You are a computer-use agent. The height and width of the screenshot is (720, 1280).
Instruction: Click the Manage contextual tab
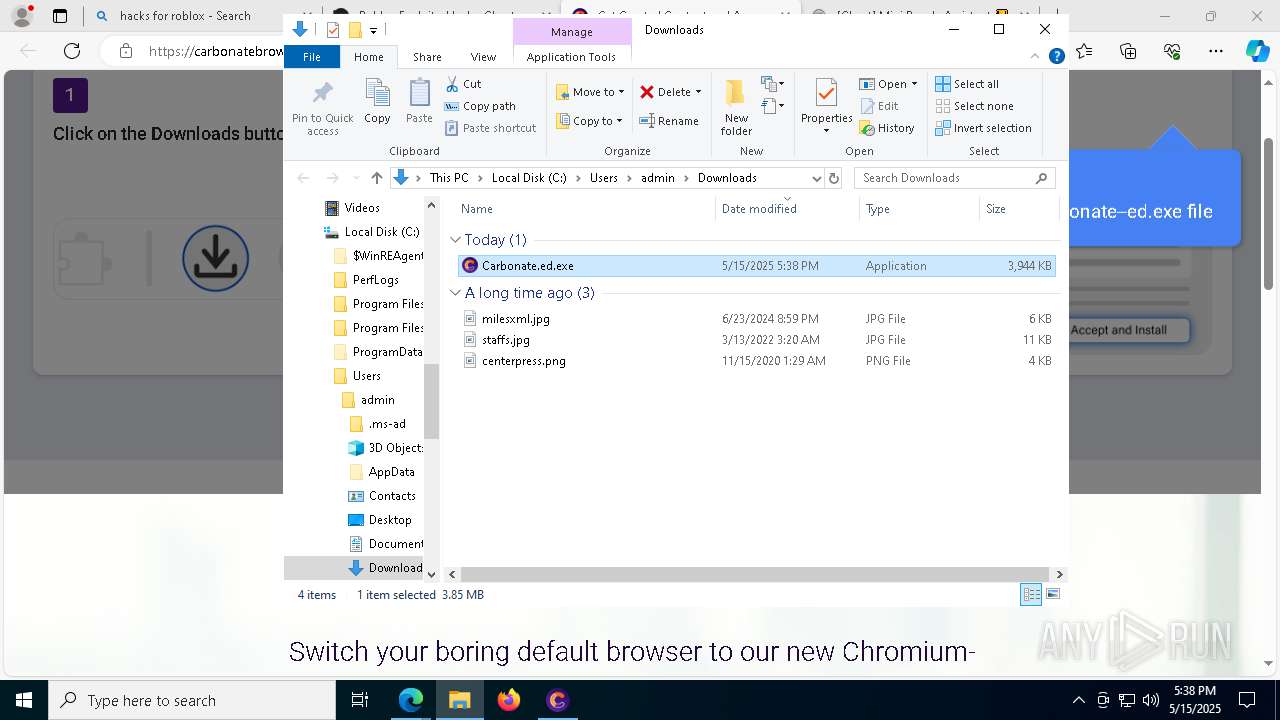tap(571, 32)
